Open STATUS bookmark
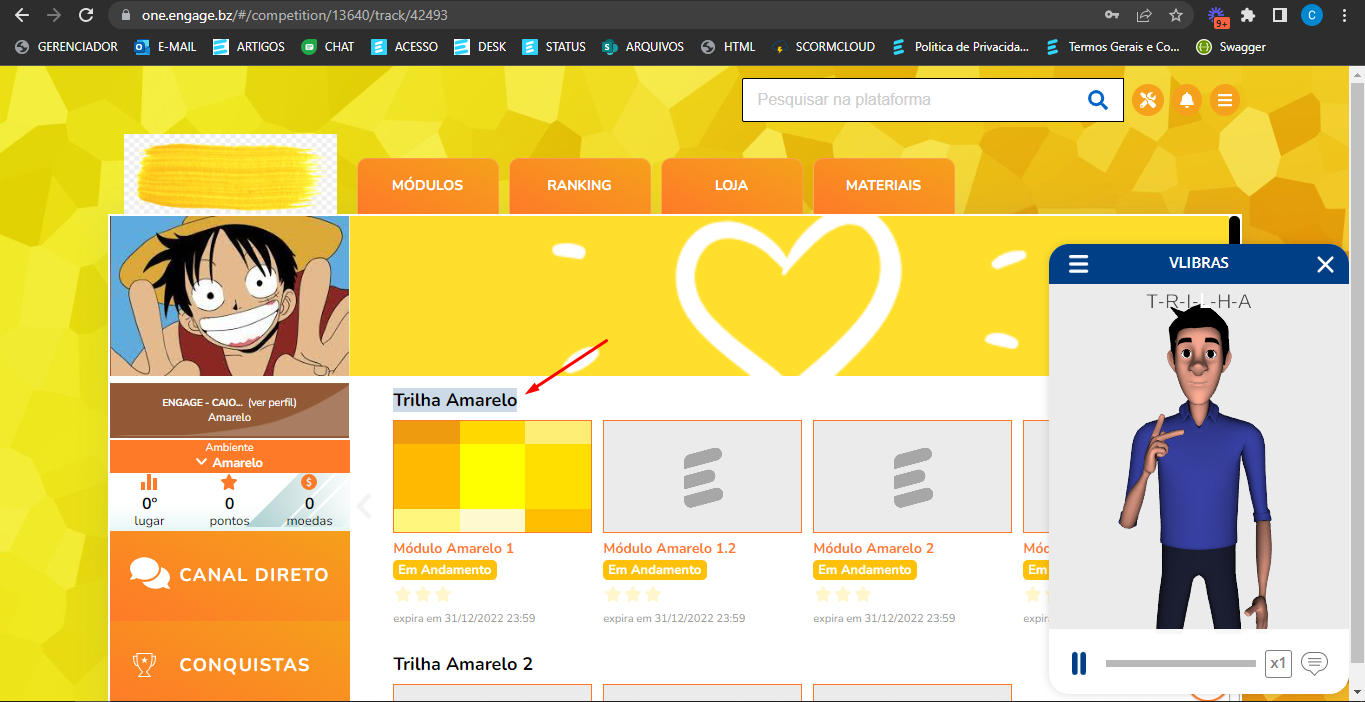 pos(554,47)
